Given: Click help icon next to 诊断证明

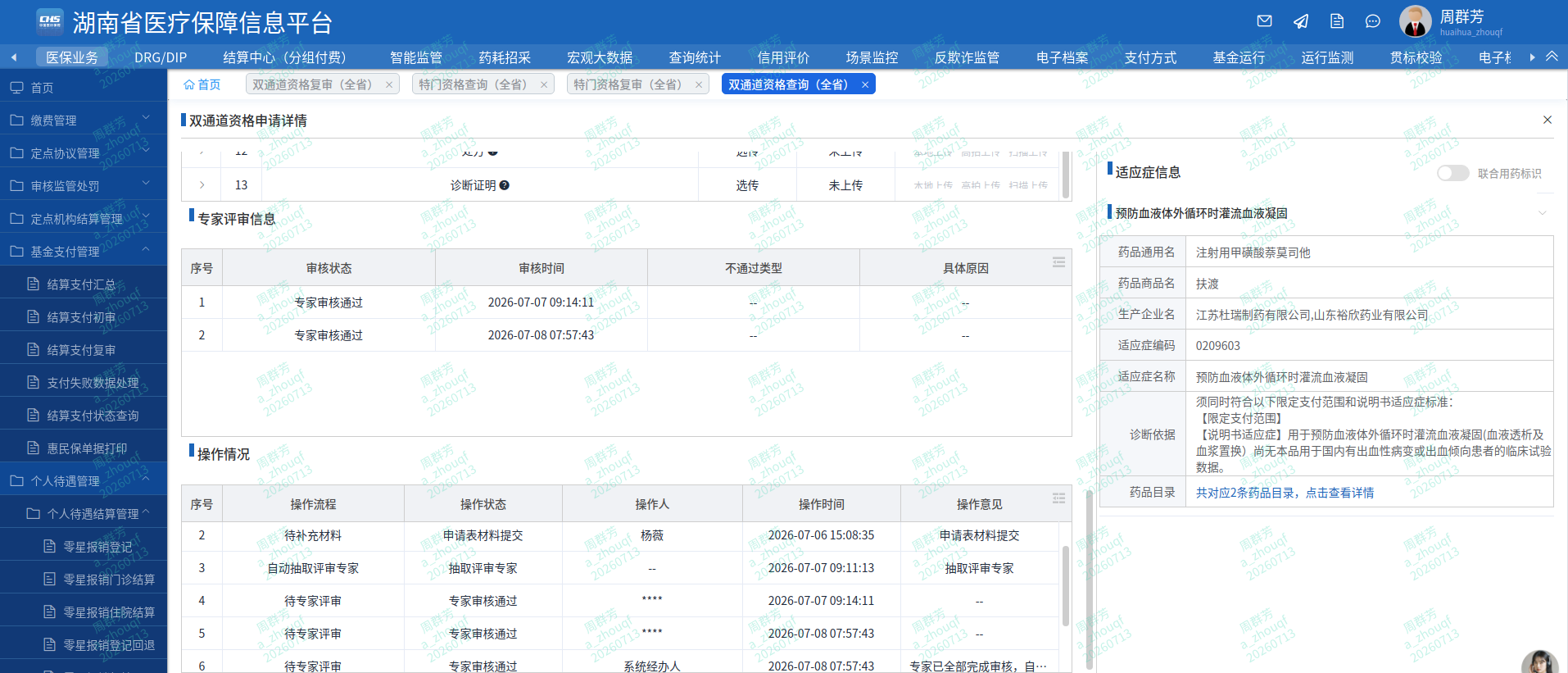Looking at the screenshot, I should (505, 185).
